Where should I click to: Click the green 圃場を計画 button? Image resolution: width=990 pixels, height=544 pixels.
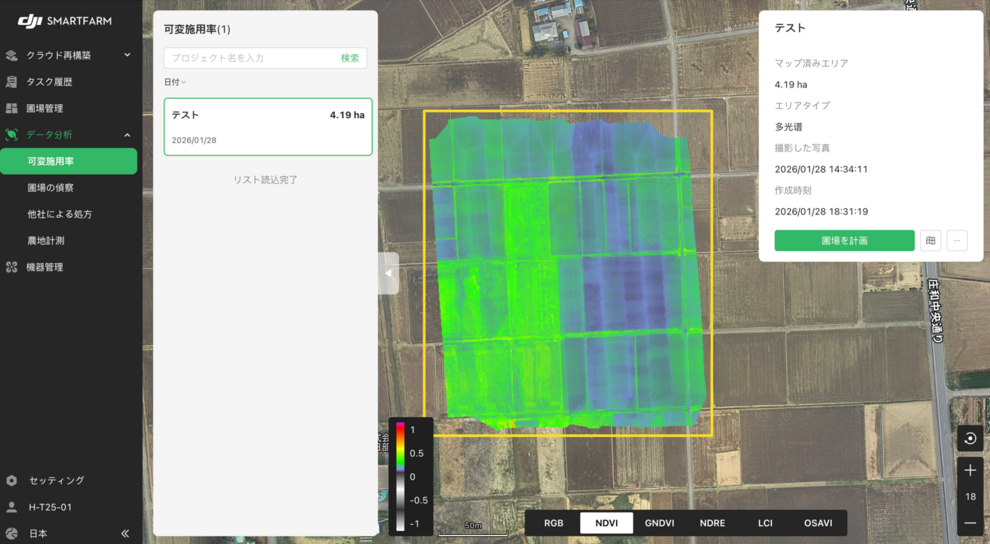[x=844, y=240]
